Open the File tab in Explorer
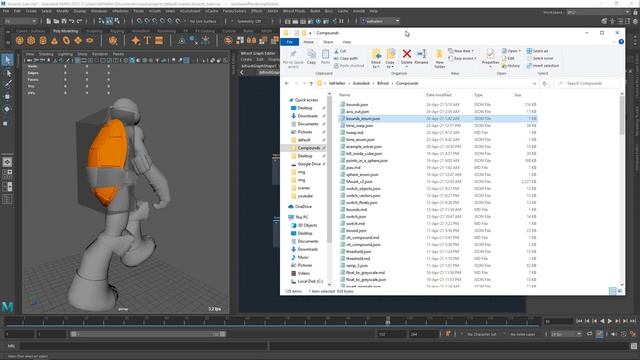640x360 pixels. click(x=290, y=42)
